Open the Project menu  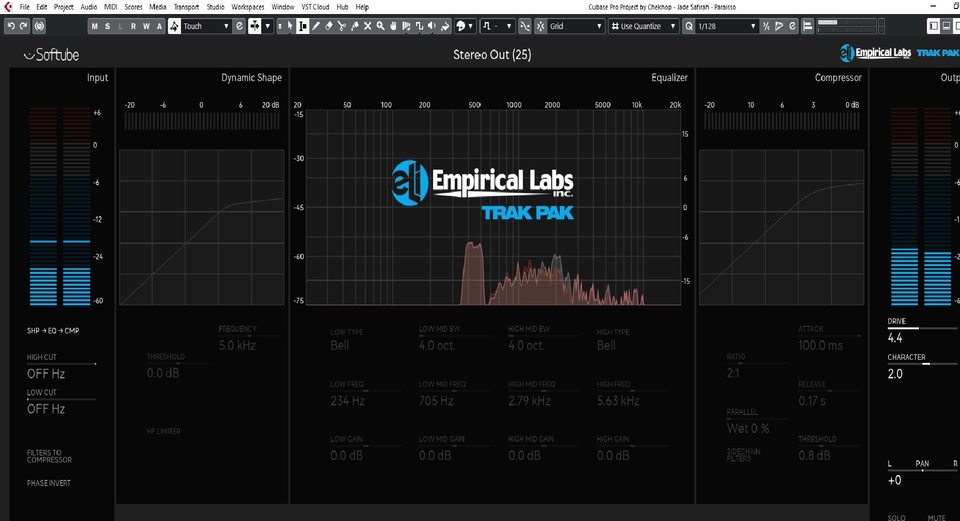pyautogui.click(x=64, y=7)
